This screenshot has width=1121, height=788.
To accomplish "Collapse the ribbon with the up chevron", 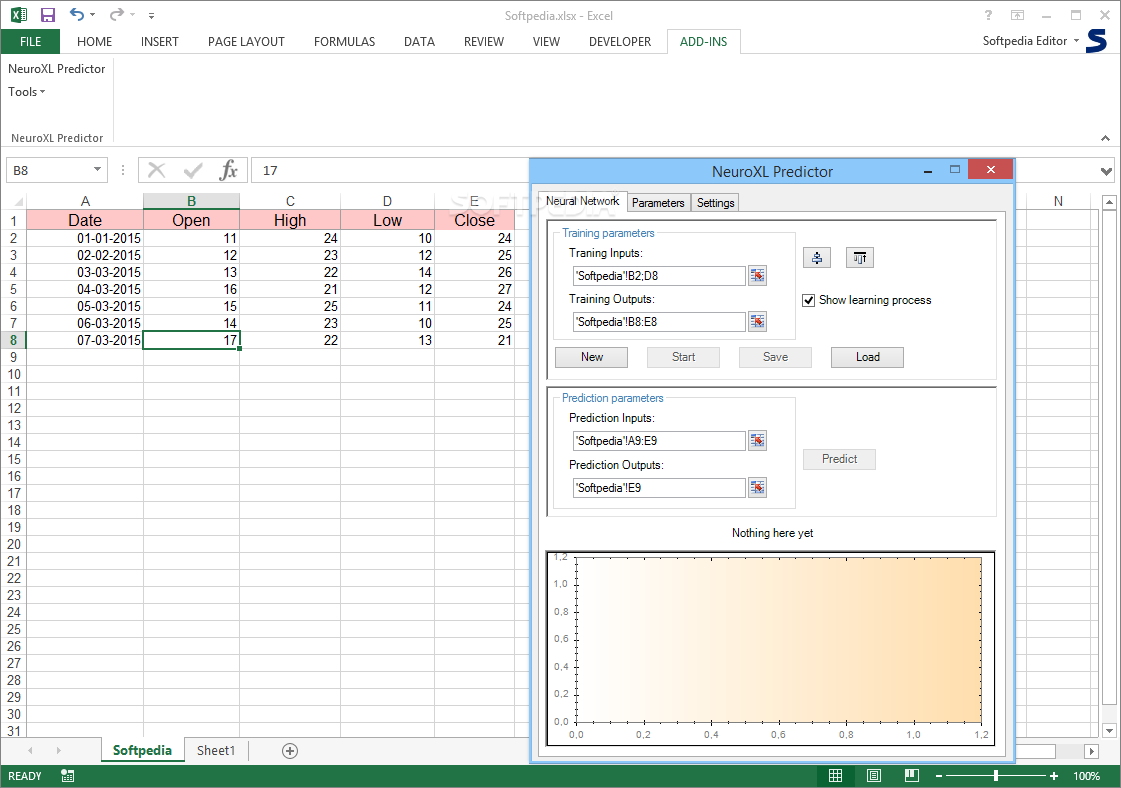I will tap(1105, 138).
